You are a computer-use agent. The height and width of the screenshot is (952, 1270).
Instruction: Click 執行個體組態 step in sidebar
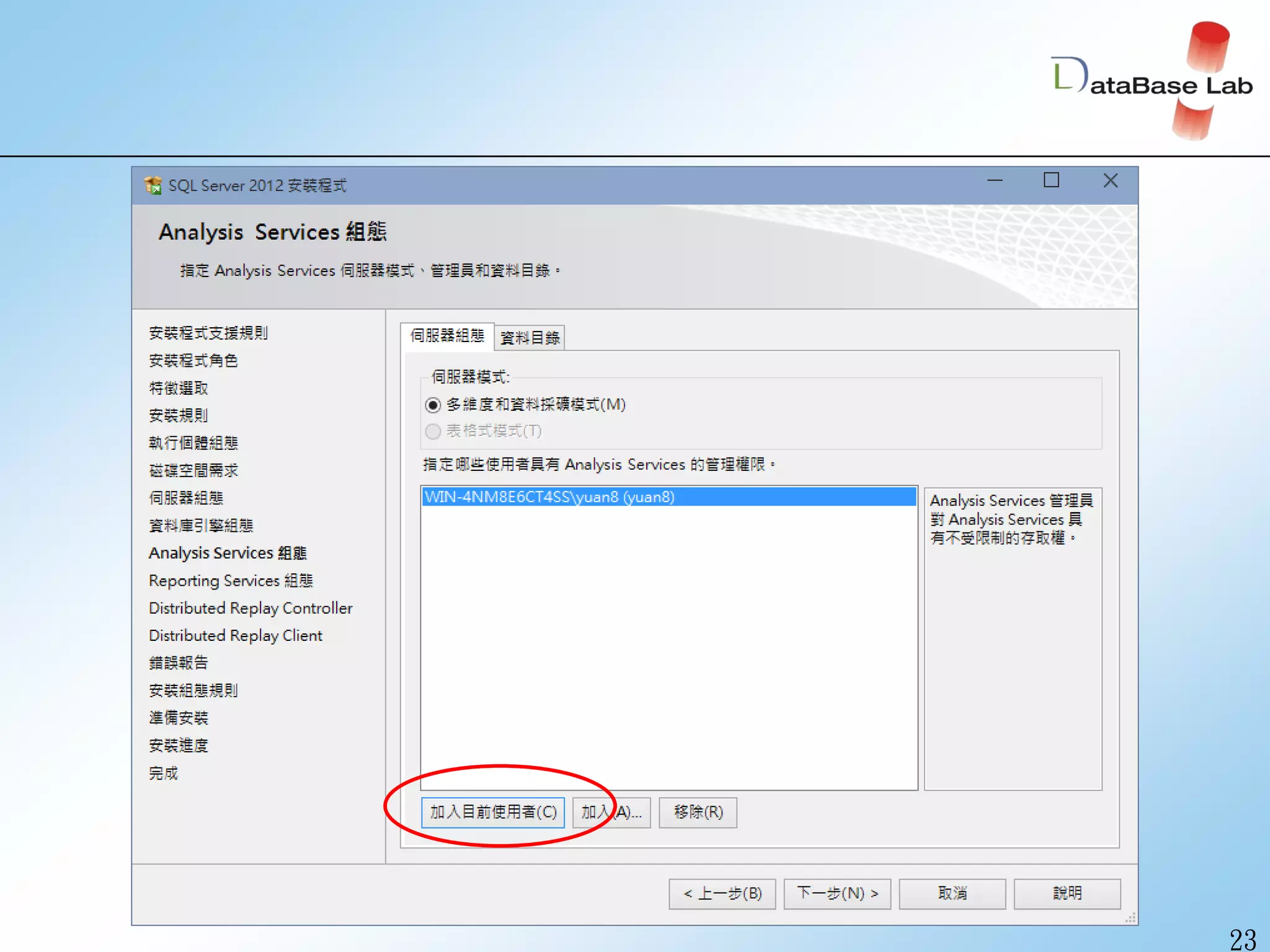pyautogui.click(x=193, y=443)
